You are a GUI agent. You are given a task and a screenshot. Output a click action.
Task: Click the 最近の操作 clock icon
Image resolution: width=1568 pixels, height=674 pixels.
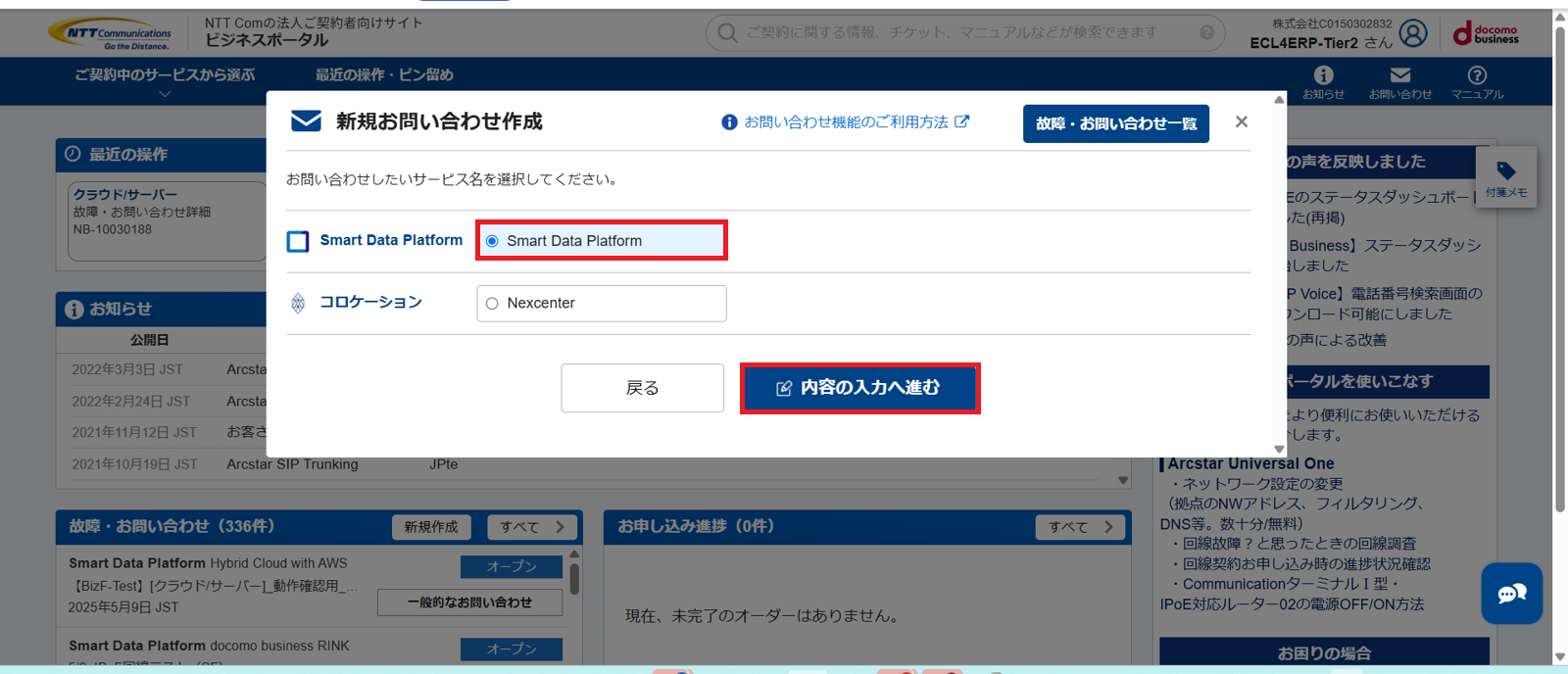[x=73, y=154]
